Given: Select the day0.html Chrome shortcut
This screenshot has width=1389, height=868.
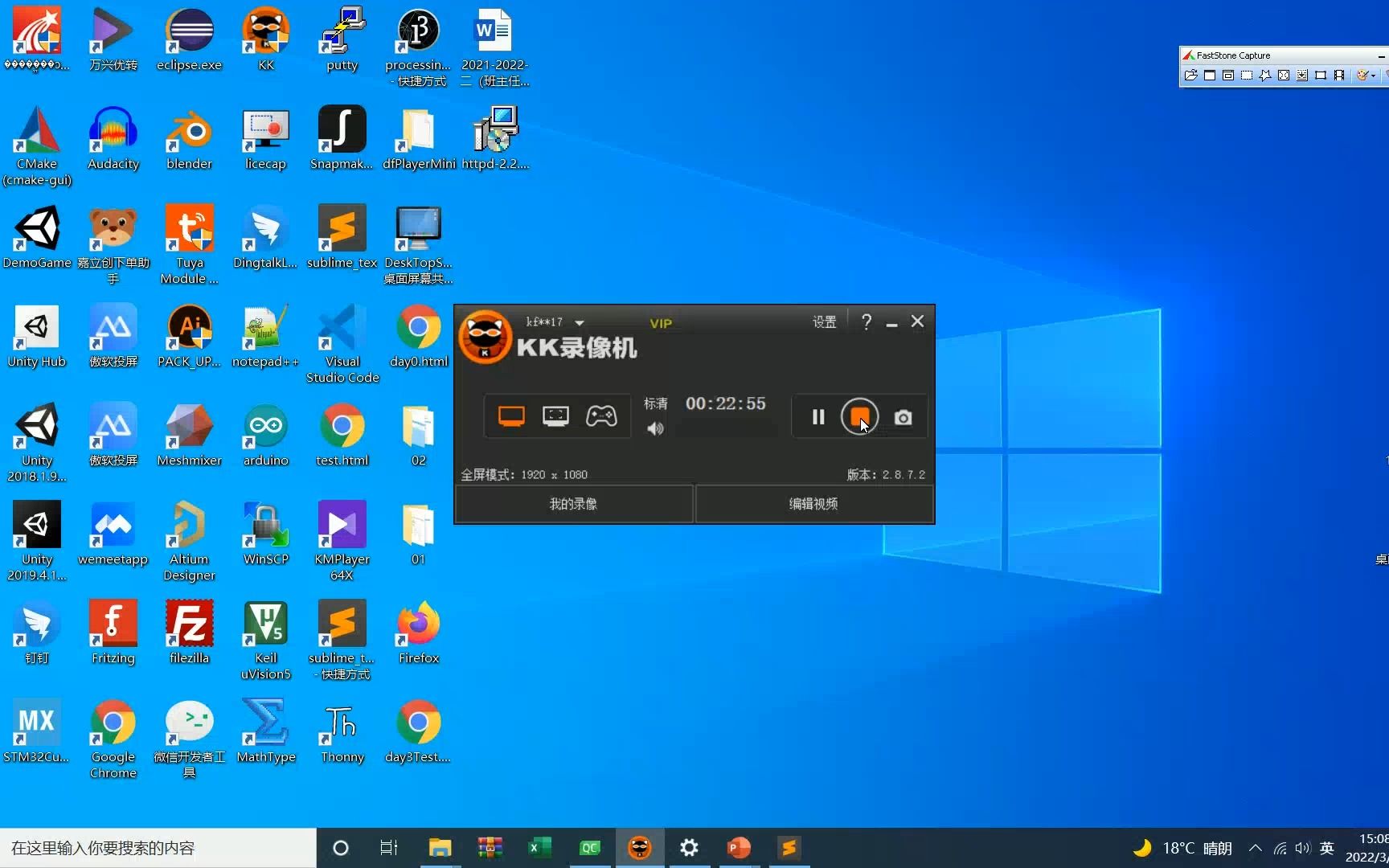Looking at the screenshot, I should click(419, 336).
